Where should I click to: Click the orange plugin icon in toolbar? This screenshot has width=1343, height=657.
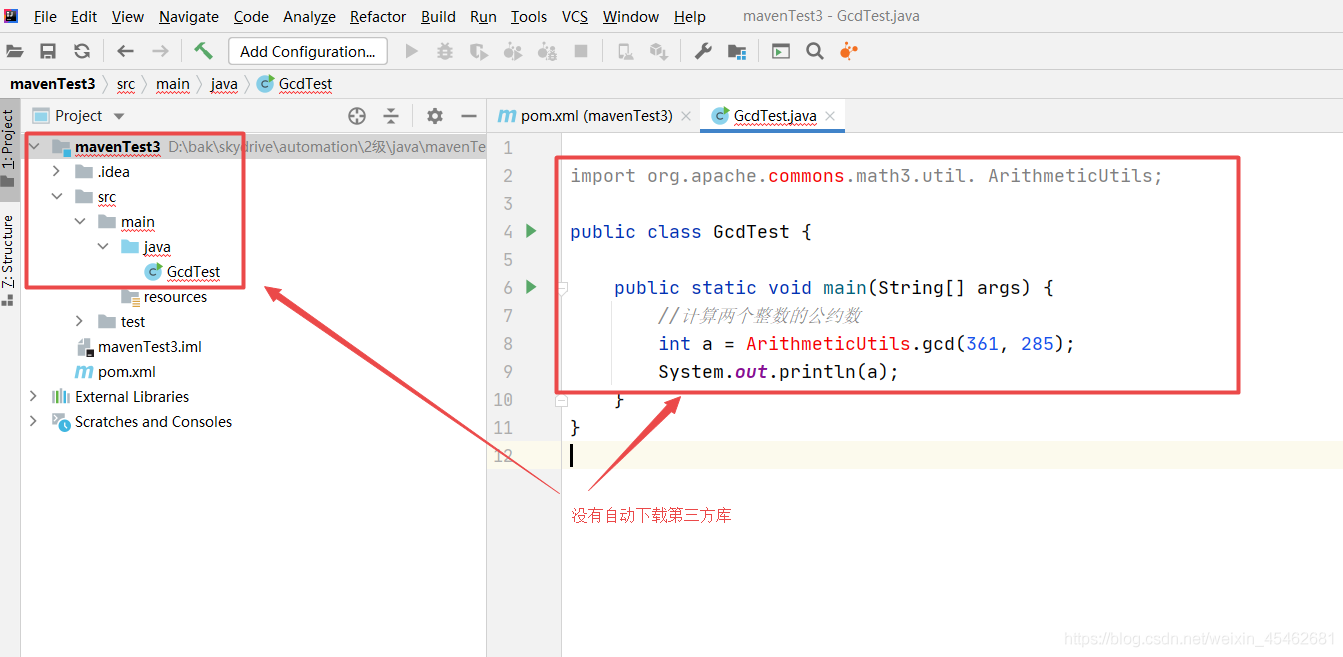[849, 51]
